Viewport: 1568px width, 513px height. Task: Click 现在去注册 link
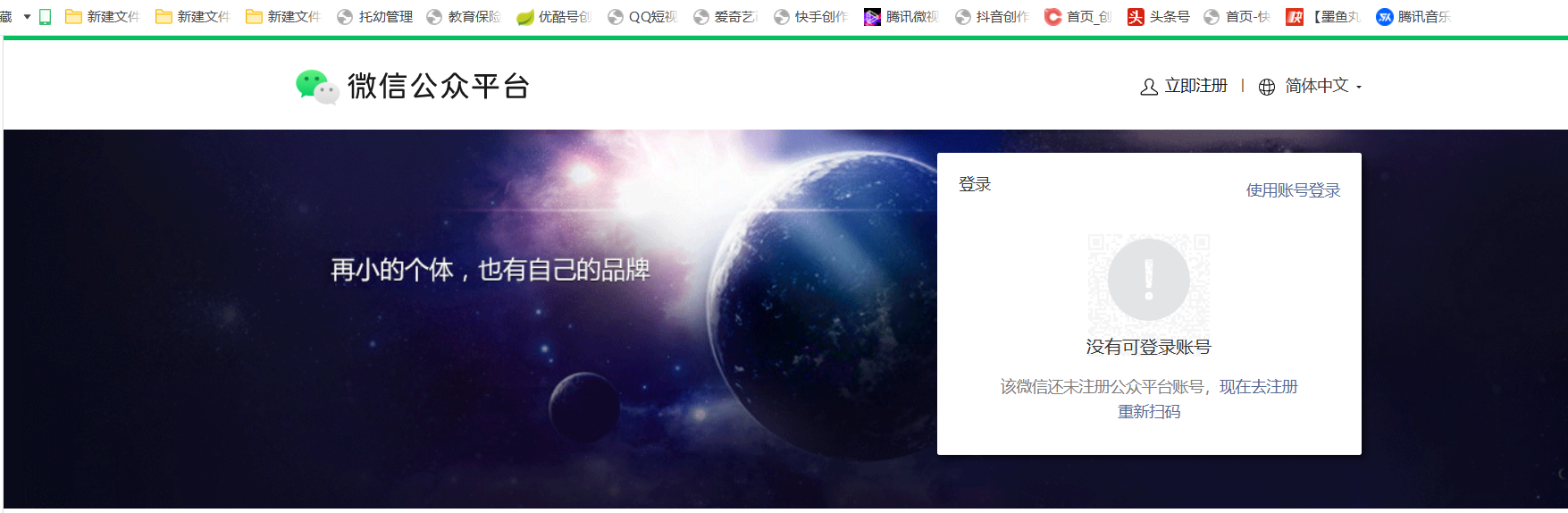[1258, 387]
